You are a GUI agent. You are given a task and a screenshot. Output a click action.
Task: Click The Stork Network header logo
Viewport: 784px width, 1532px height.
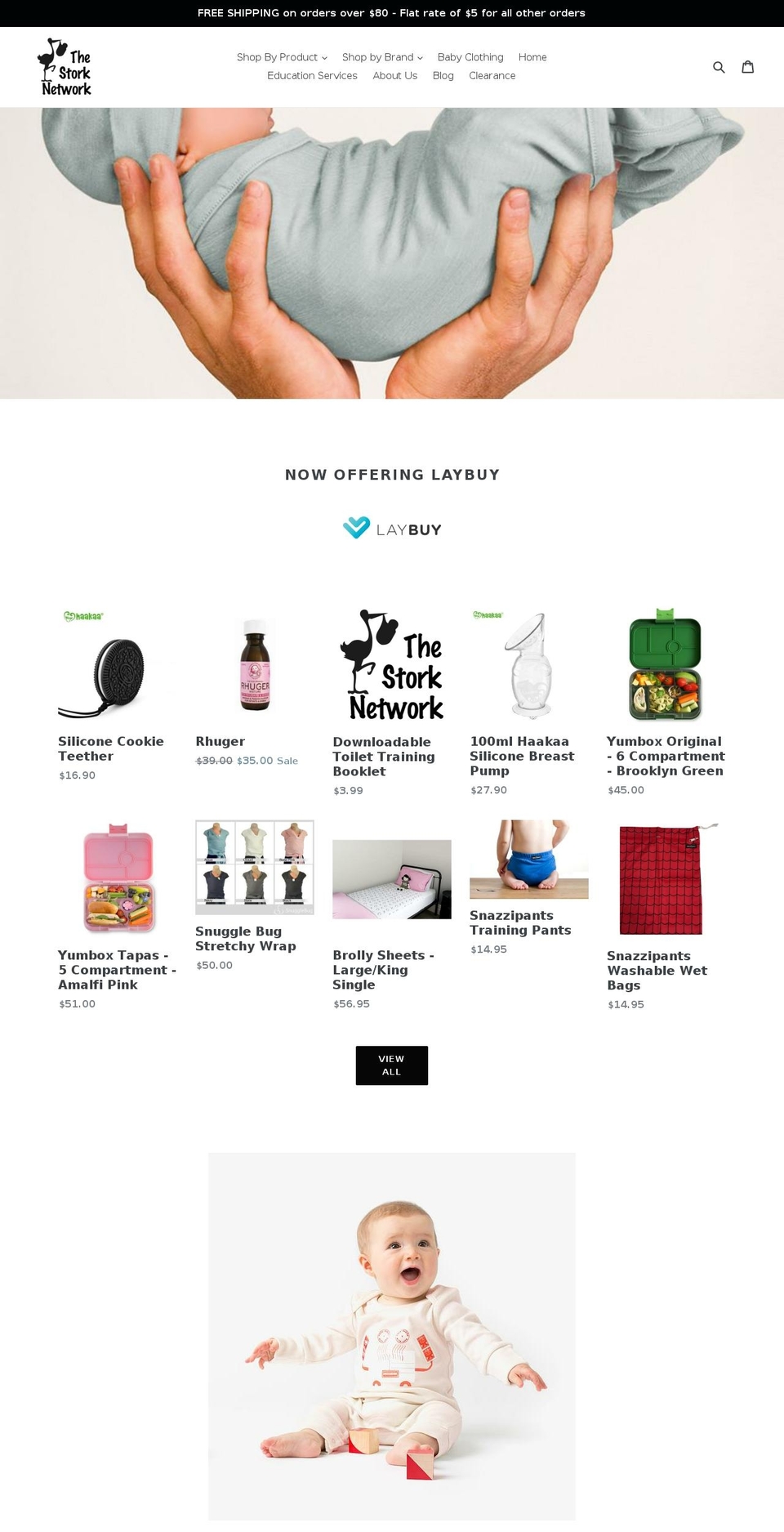click(x=65, y=67)
